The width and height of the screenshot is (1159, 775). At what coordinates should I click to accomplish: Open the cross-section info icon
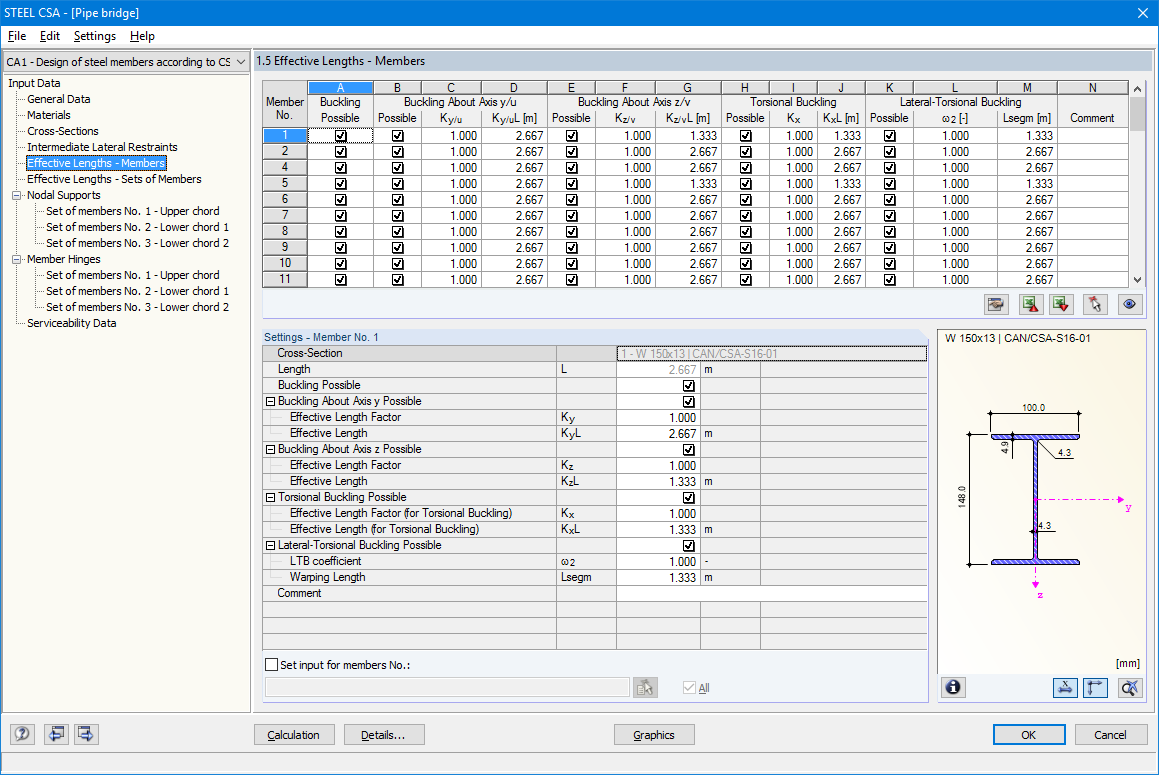coord(953,688)
